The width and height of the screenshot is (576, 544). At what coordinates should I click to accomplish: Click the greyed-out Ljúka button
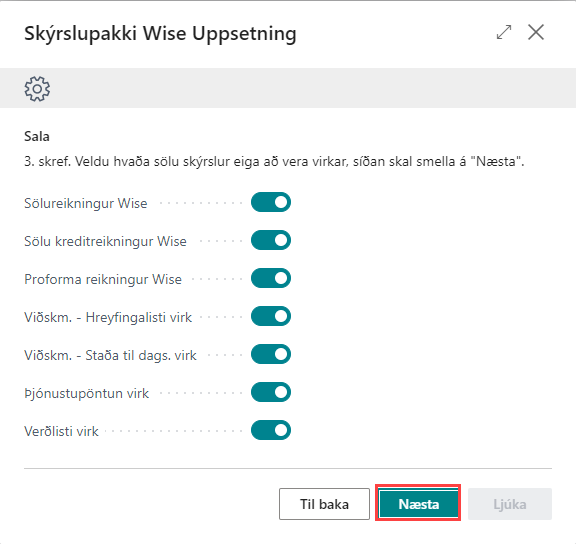(510, 504)
